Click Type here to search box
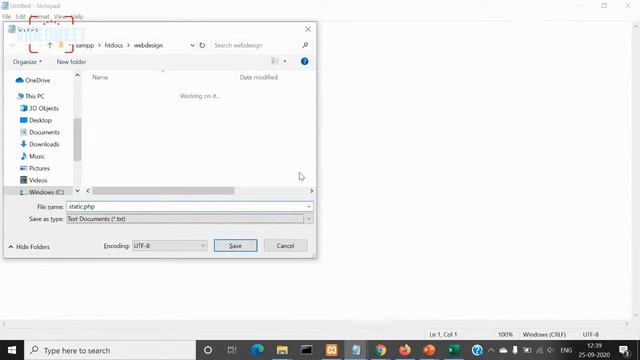Image resolution: width=640 pixels, height=360 pixels. click(110, 350)
